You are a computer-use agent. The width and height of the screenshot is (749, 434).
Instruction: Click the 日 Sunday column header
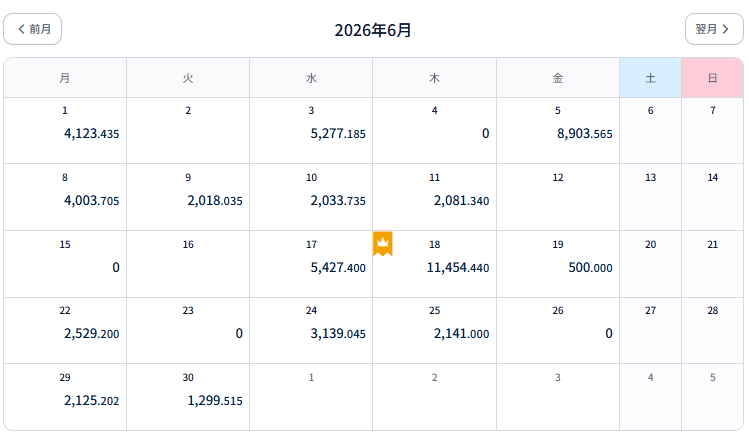(x=712, y=78)
